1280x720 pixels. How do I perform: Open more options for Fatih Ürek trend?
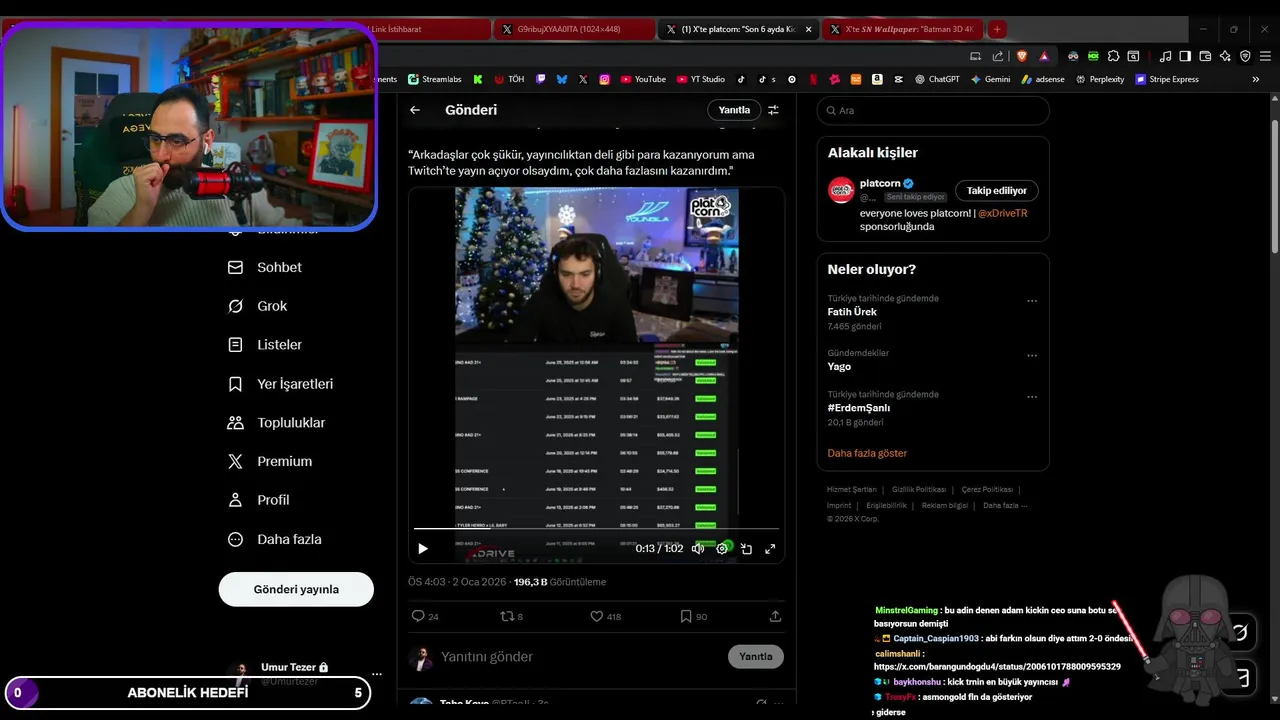1032,300
